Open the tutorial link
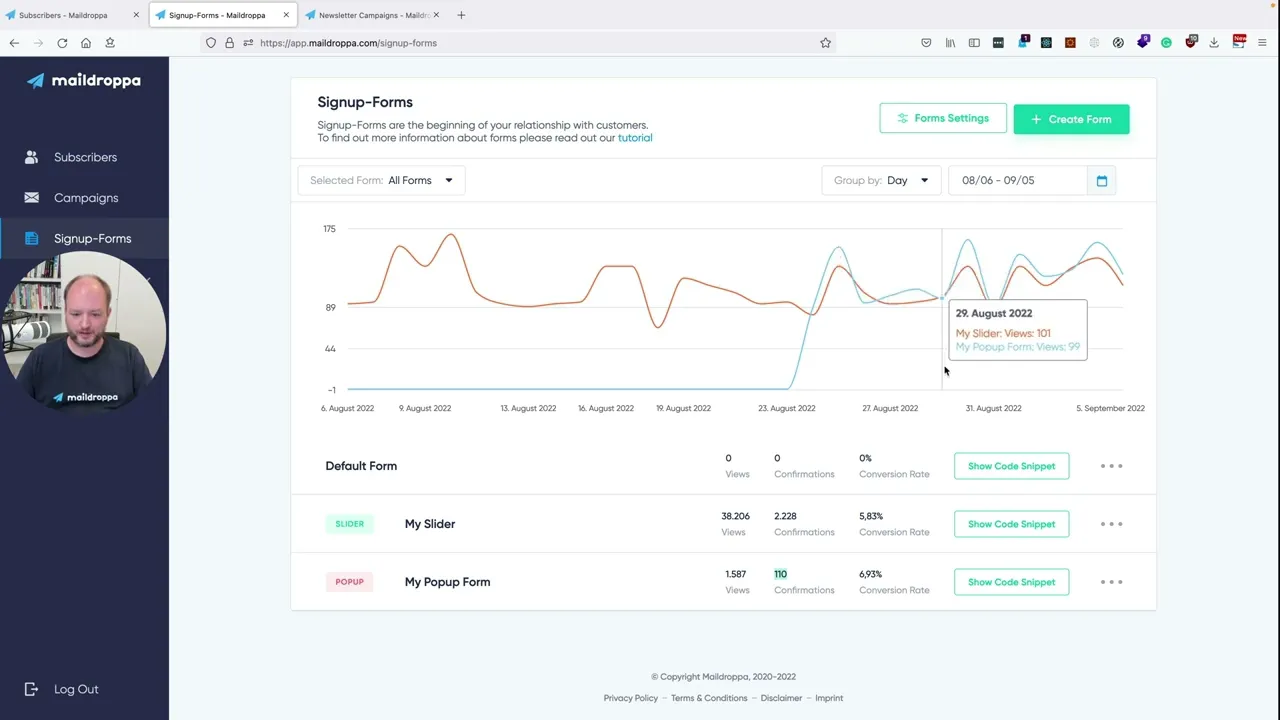This screenshot has width=1280, height=720. coord(635,138)
